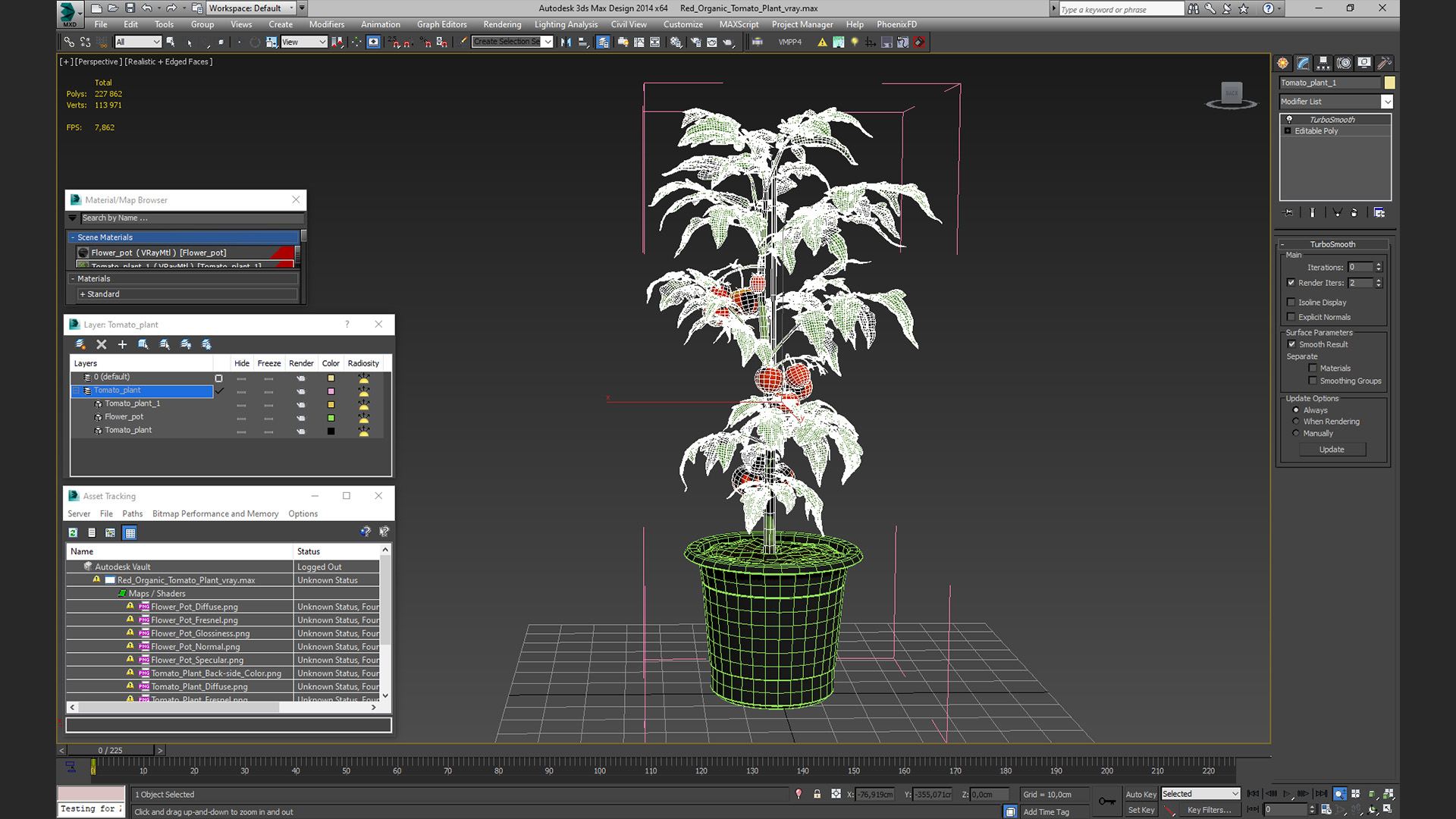Open the Utilities command panel tab

(1385, 63)
